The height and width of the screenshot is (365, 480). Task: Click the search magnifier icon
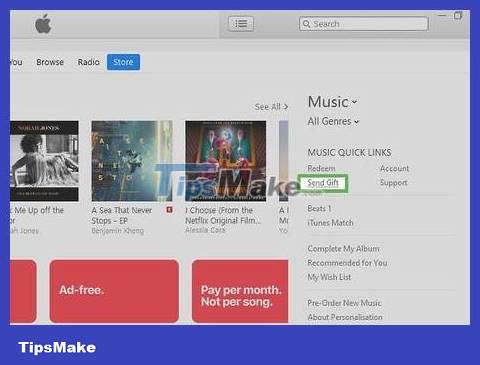307,24
